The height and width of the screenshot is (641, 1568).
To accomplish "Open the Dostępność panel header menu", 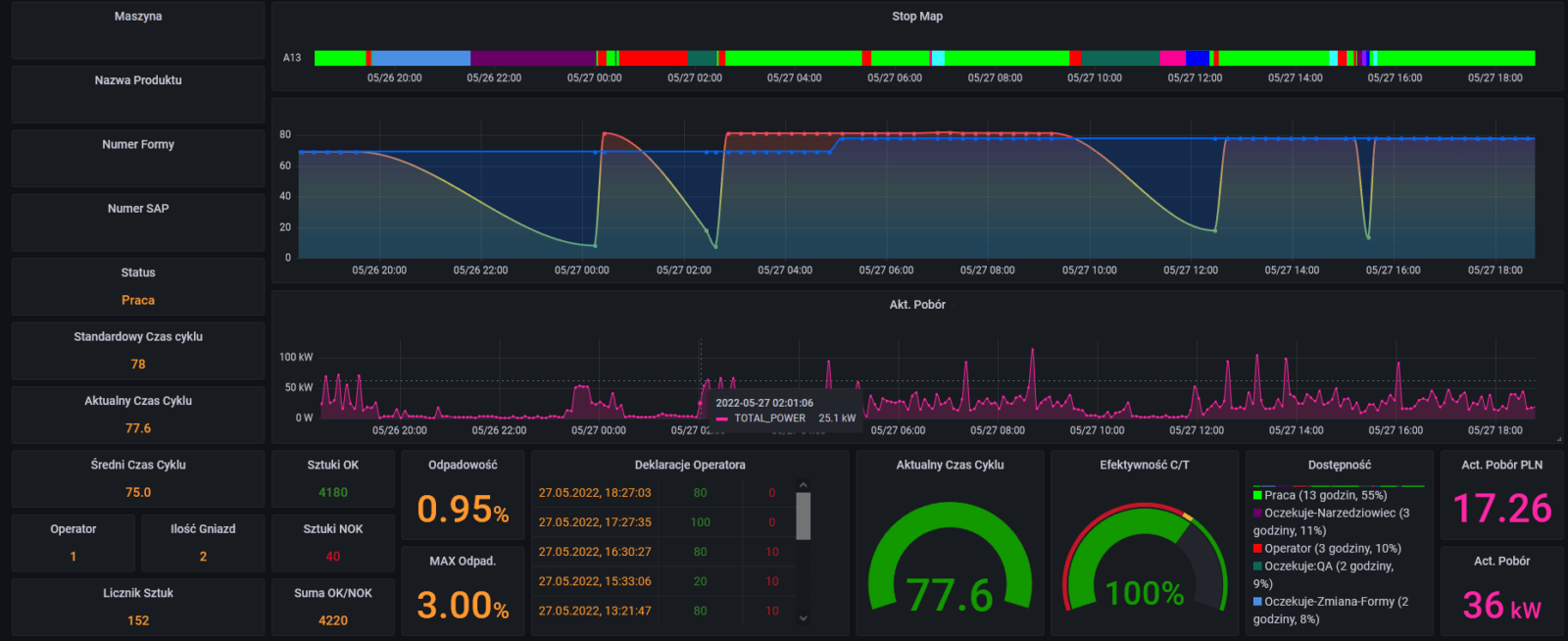I will click(1339, 466).
